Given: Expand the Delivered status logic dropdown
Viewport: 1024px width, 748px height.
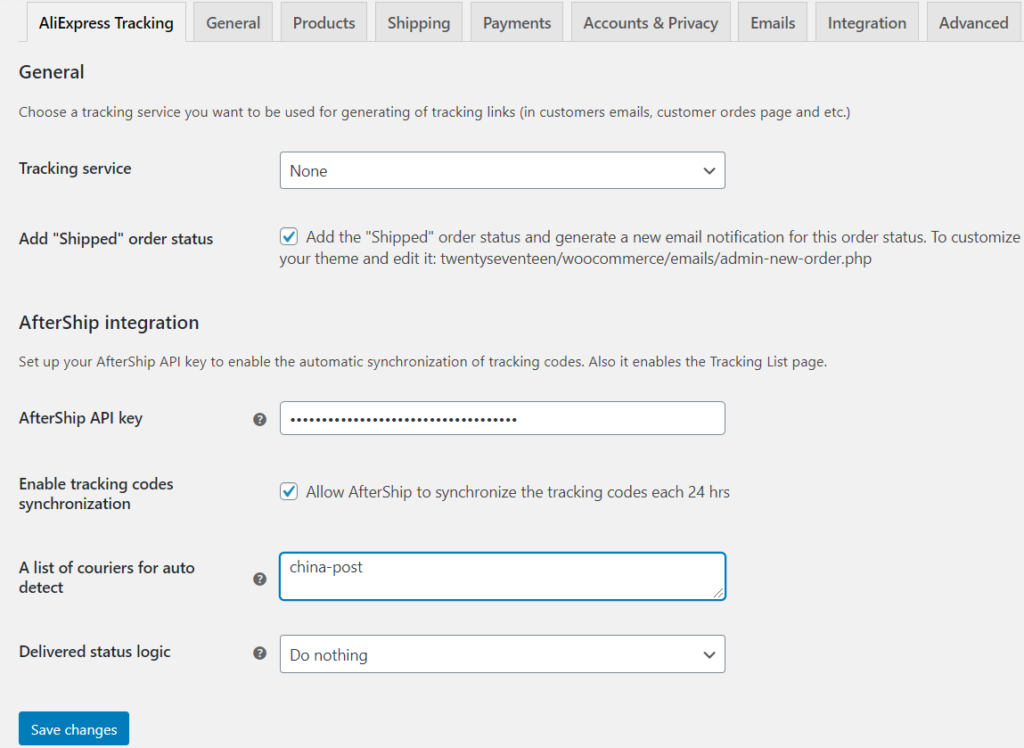Looking at the screenshot, I should [502, 654].
